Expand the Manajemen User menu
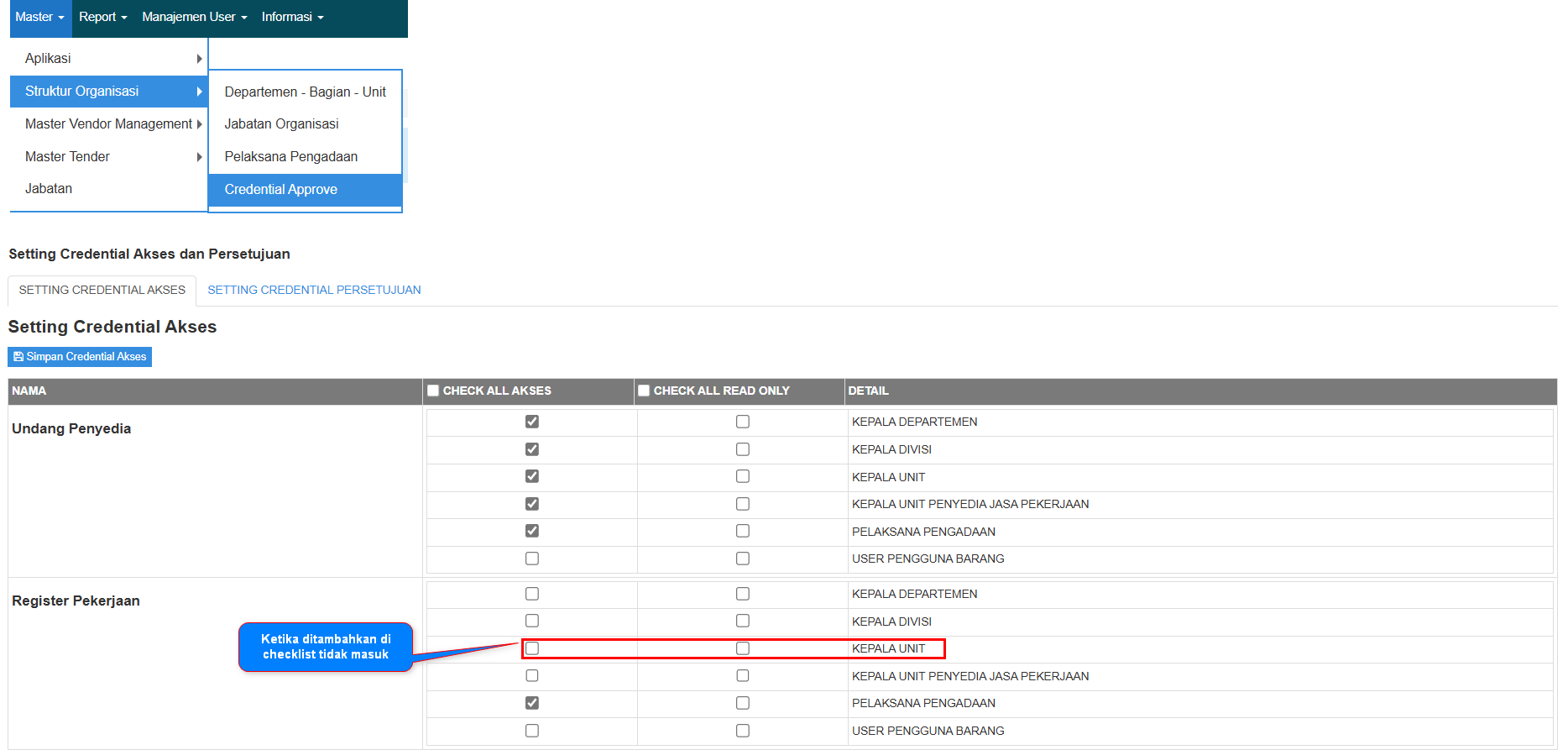The height and width of the screenshot is (750, 1568). (x=194, y=17)
